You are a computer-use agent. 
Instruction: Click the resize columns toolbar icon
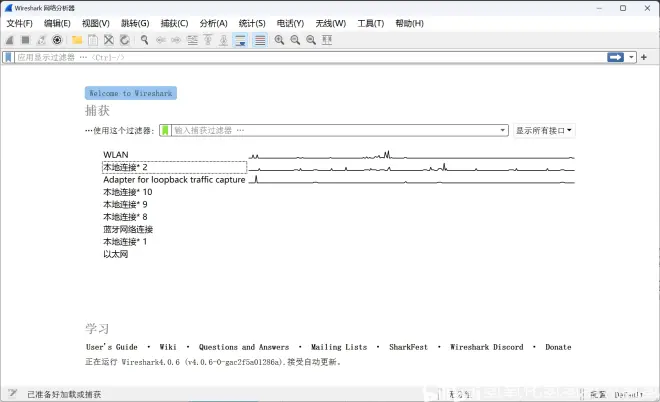[327, 40]
